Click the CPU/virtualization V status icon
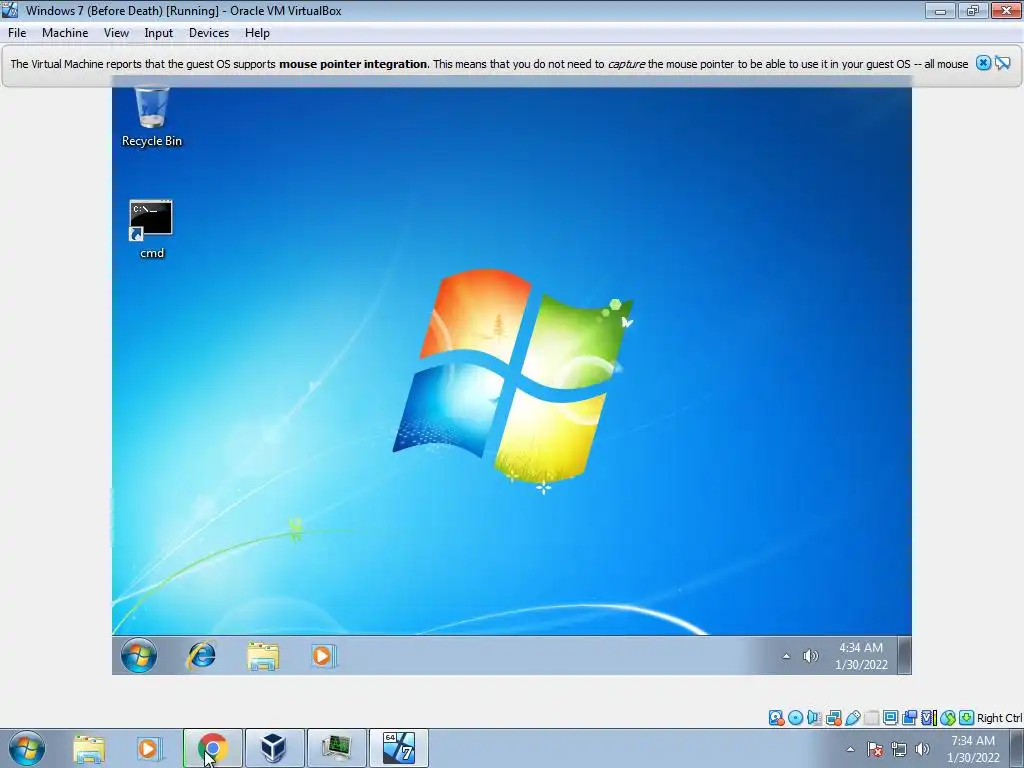Viewport: 1024px width, 768px height. tap(928, 718)
